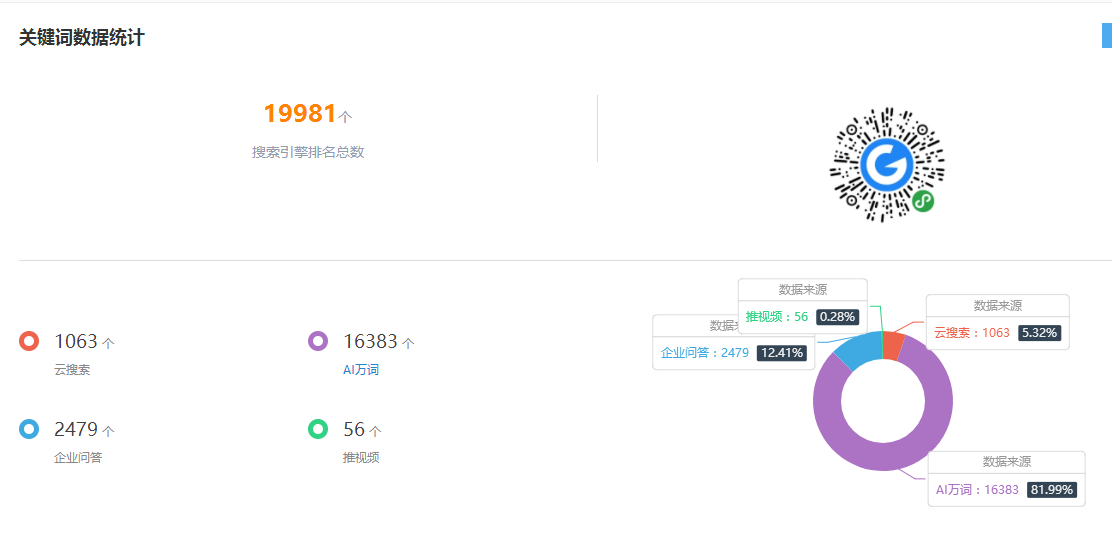The image size is (1112, 550).
Task: Click the 1063 云搜索 count
Action: tap(75, 342)
